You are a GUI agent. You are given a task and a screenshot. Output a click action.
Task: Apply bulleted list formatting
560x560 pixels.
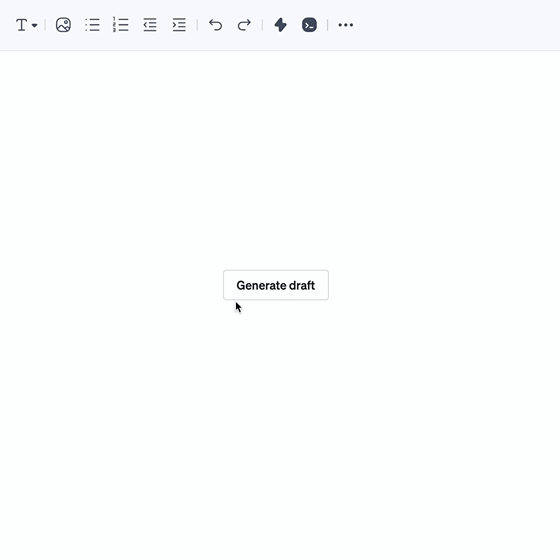[x=92, y=25]
